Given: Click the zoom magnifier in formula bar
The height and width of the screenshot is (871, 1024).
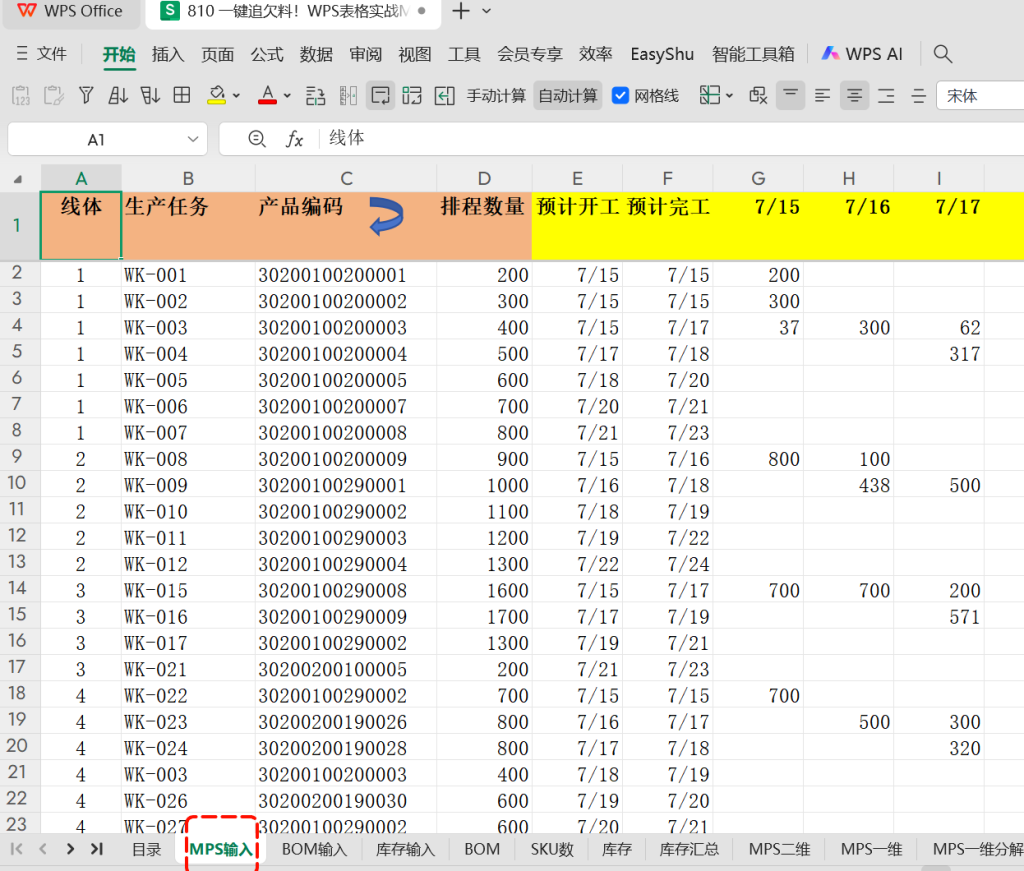Looking at the screenshot, I should point(257,138).
